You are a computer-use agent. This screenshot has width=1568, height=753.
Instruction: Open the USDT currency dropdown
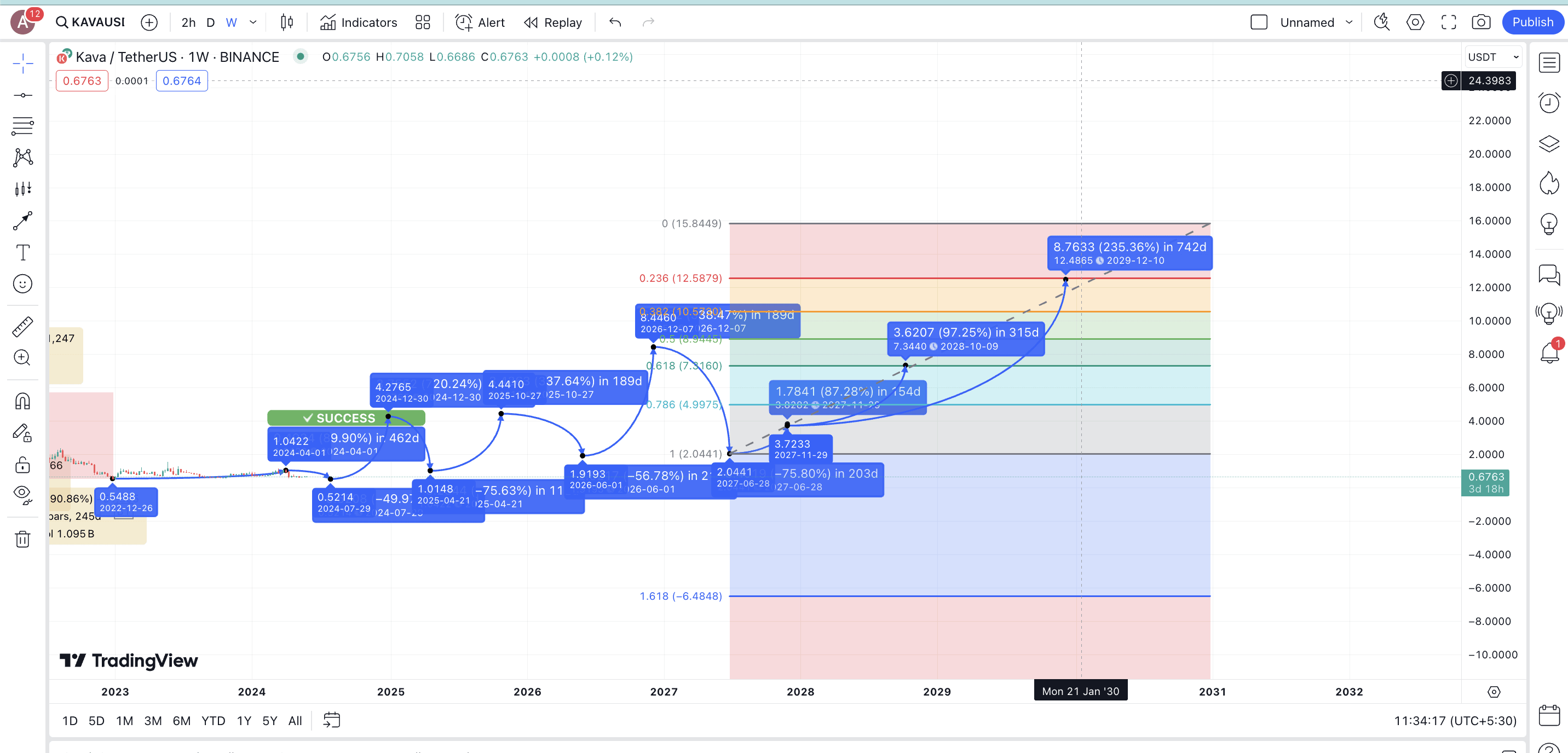pyautogui.click(x=1493, y=57)
